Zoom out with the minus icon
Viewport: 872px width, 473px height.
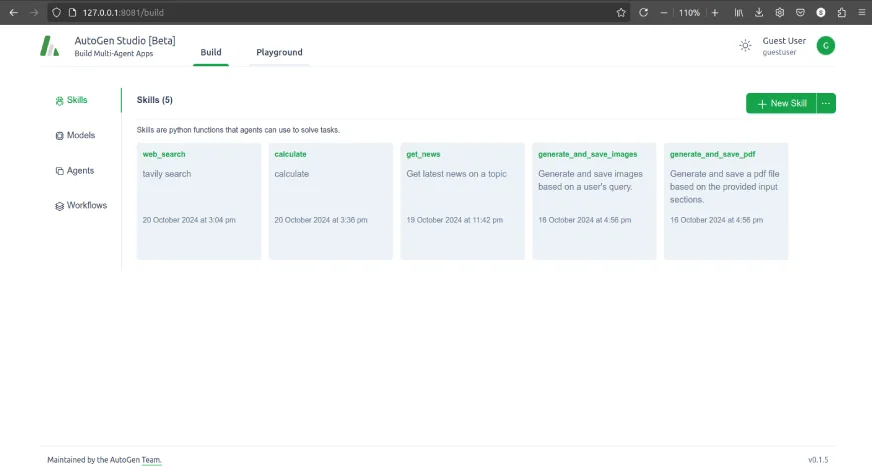click(664, 12)
